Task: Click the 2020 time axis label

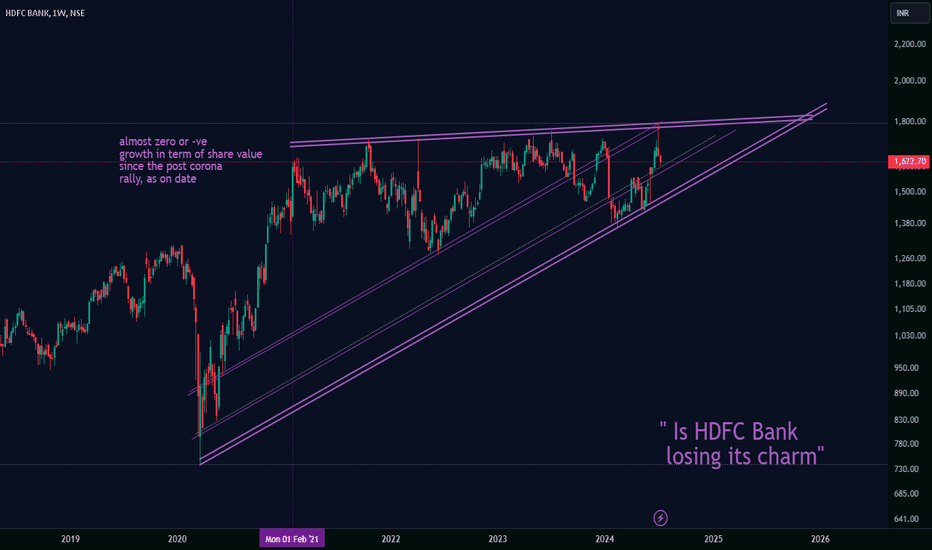Action: click(177, 539)
